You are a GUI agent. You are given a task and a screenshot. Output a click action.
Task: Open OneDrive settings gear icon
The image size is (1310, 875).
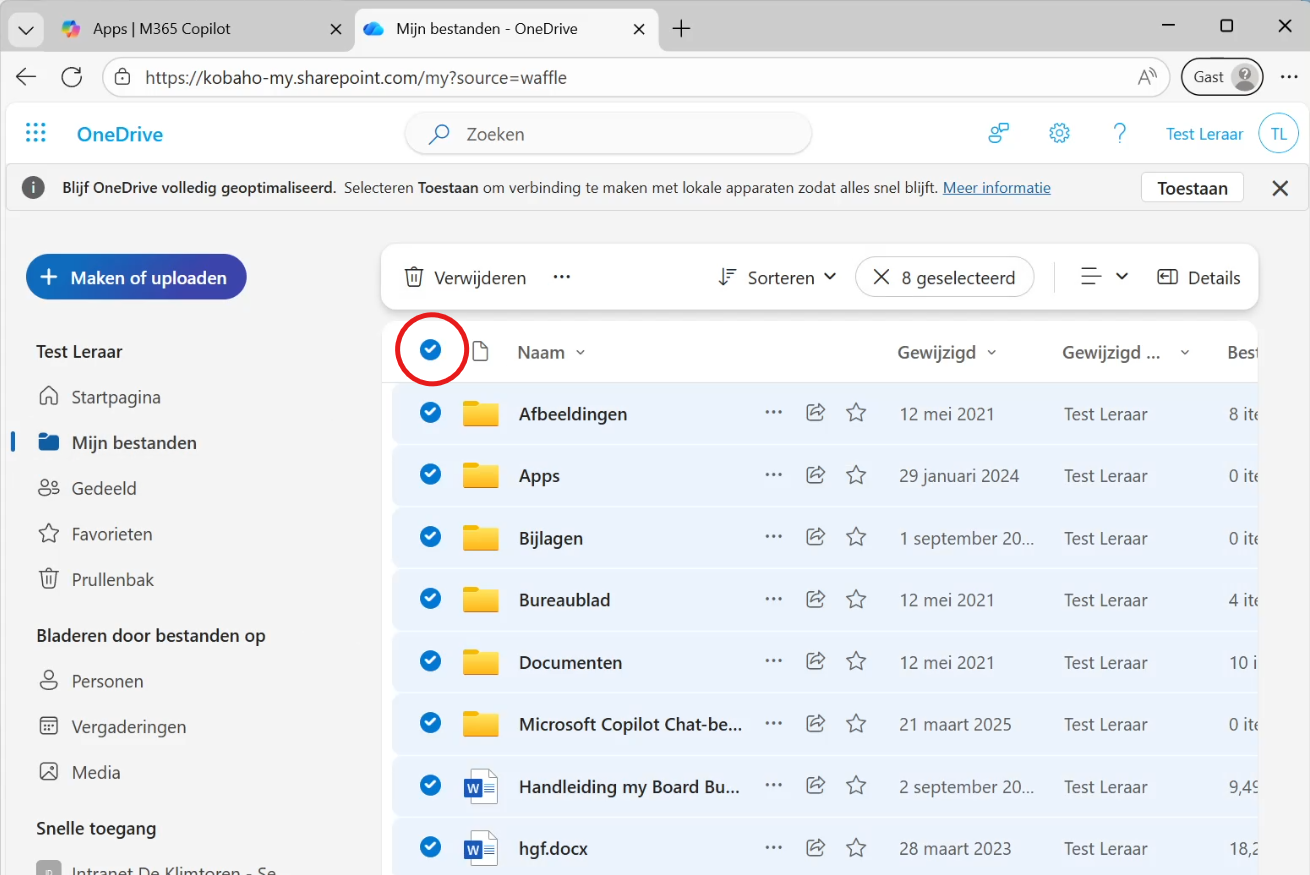[x=1059, y=134]
